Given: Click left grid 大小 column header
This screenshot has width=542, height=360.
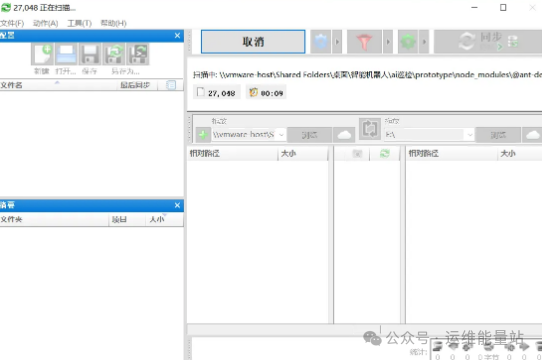Looking at the screenshot, I should 303,154.
